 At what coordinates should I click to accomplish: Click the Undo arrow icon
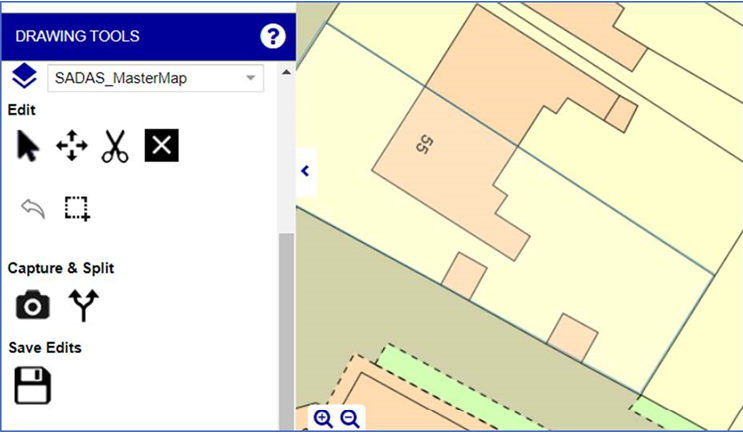pos(33,208)
